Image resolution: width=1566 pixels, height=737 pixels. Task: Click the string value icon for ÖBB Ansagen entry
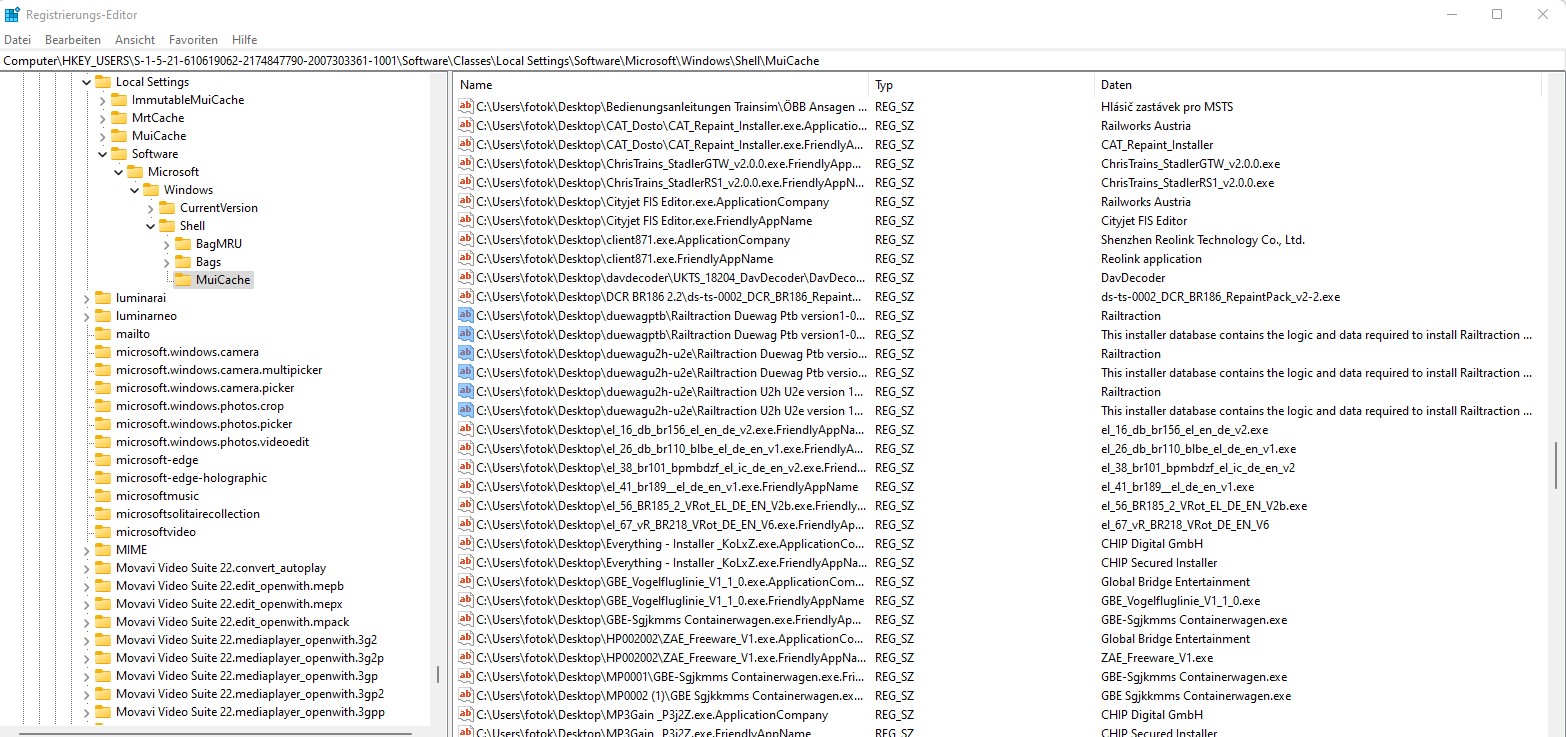click(x=465, y=107)
